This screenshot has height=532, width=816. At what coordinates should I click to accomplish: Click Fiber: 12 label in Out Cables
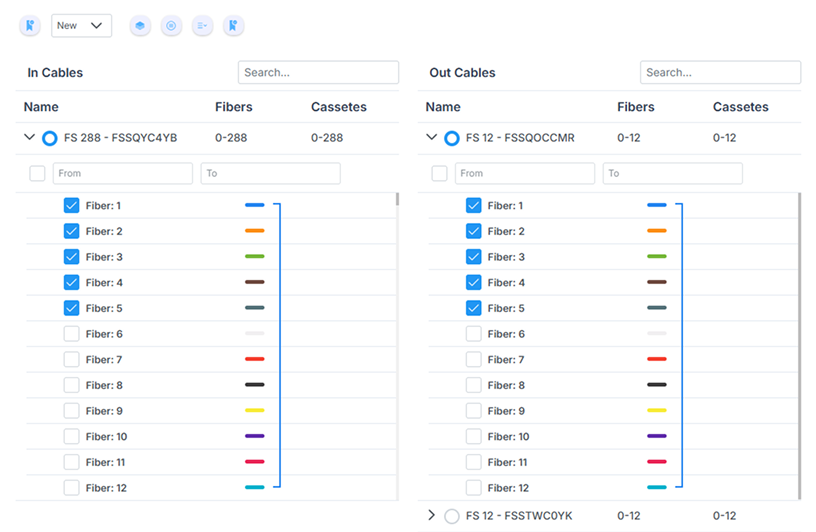pyautogui.click(x=508, y=488)
